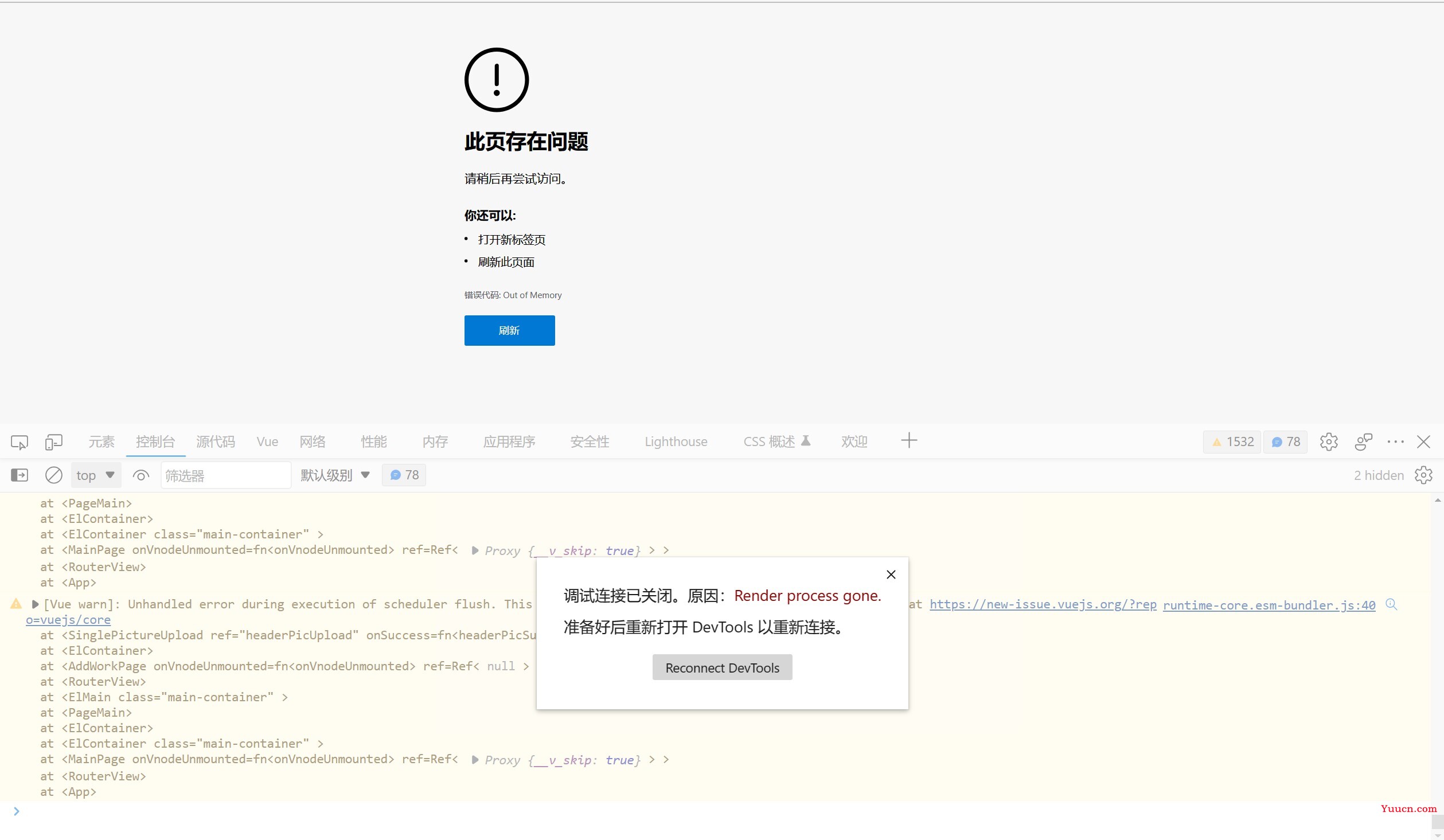Screen dimensions: 1444x840
Task: Click the Vue DevTools panel icon
Action: pyautogui.click(x=266, y=441)
